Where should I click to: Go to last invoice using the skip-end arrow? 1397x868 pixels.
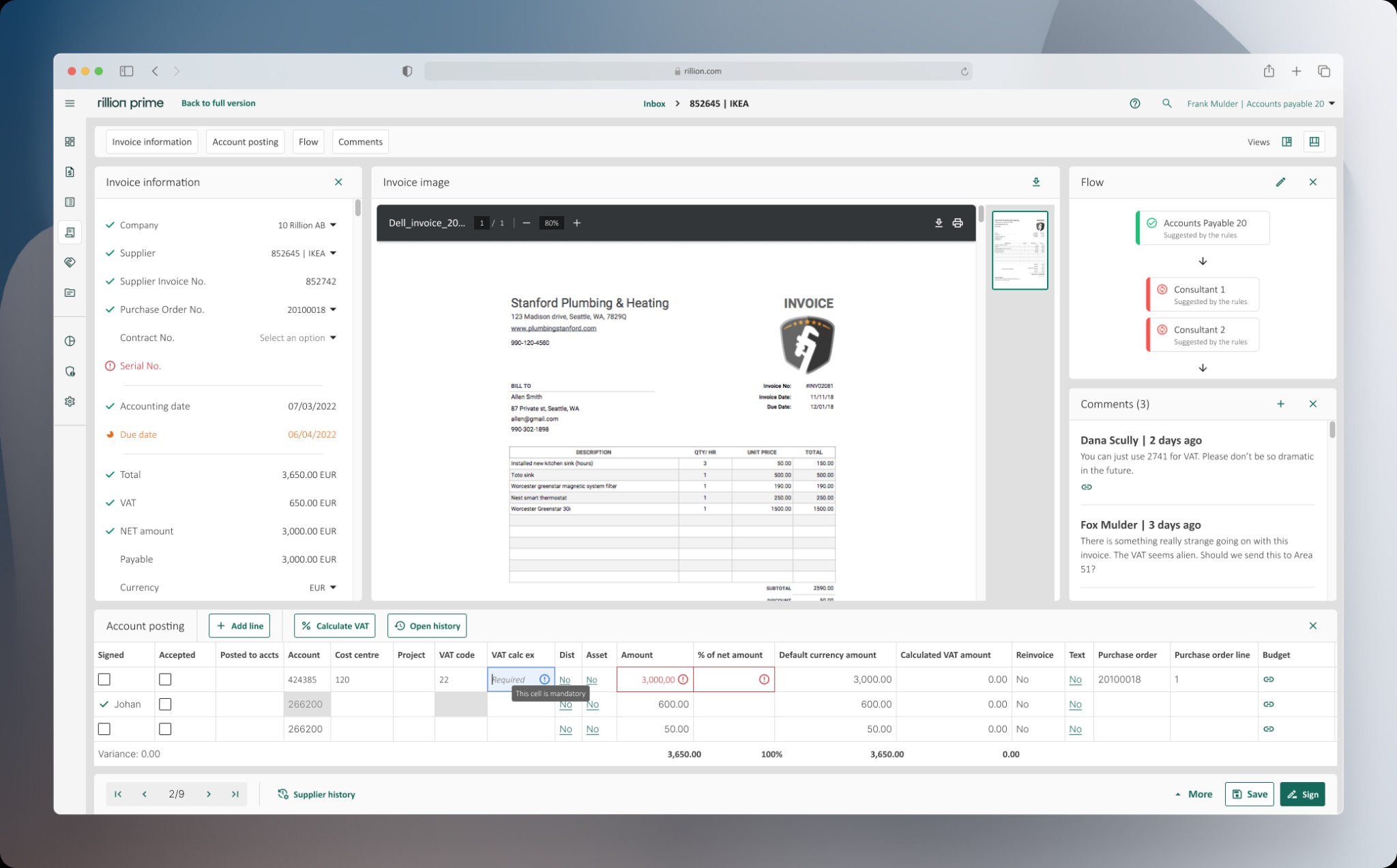tap(235, 794)
